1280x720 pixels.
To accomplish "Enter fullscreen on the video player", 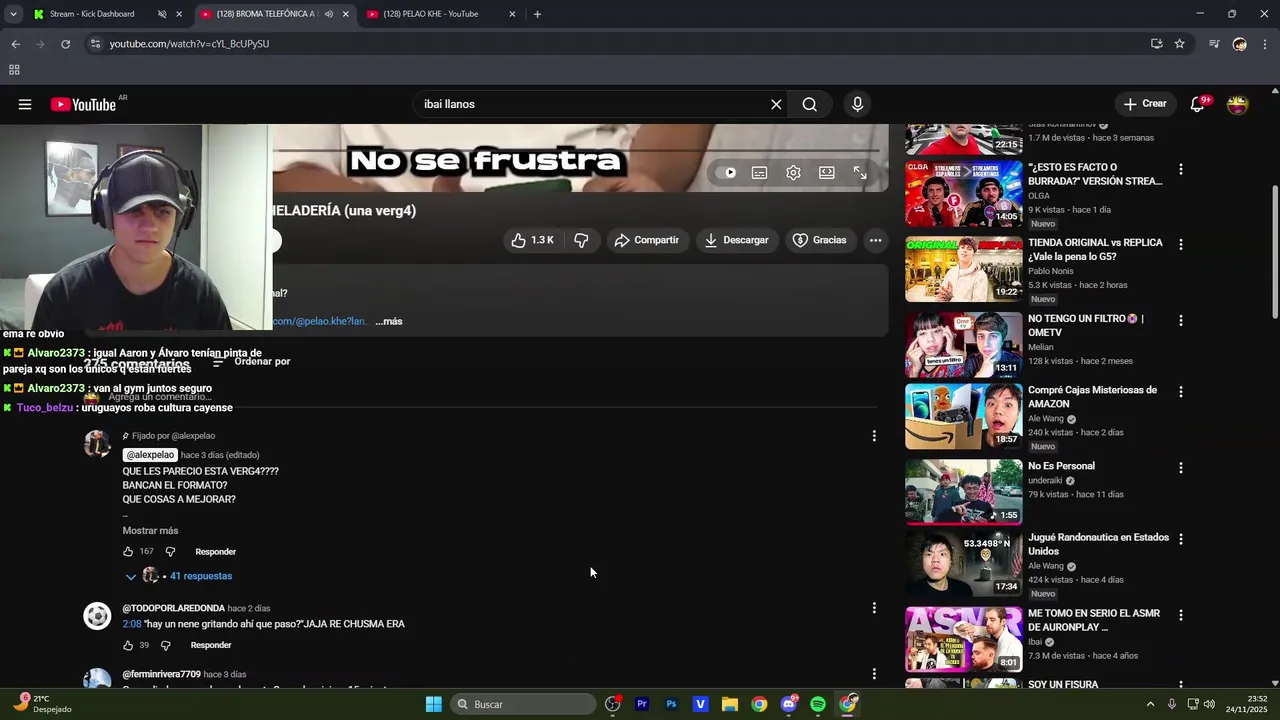I will pyautogui.click(x=860, y=173).
